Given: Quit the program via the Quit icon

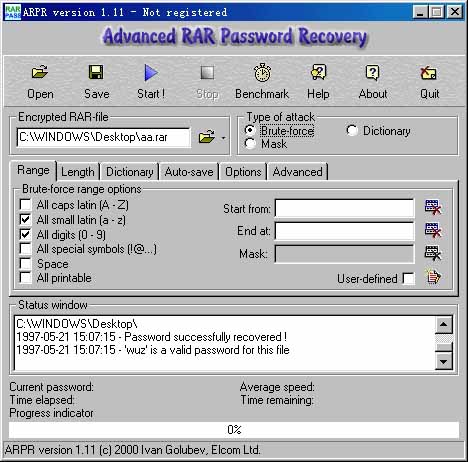Looking at the screenshot, I should [x=428, y=72].
